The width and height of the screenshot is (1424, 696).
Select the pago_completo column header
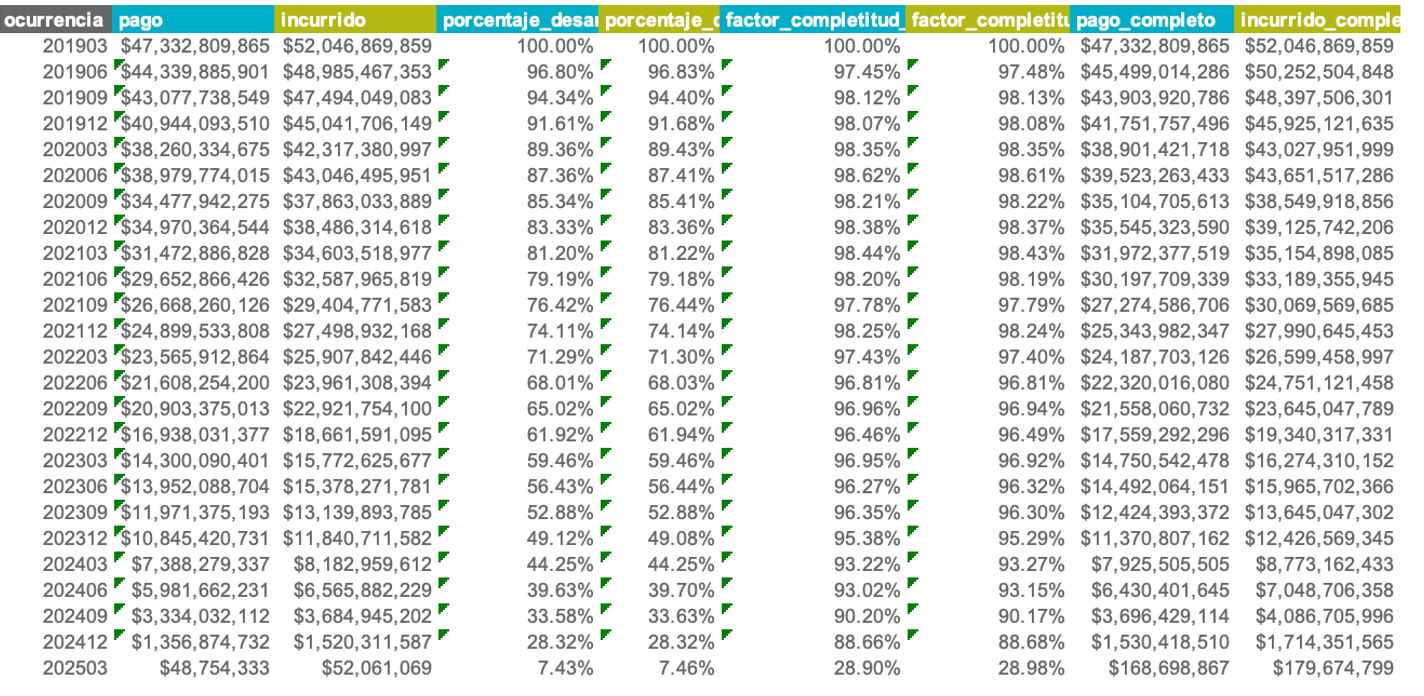1151,20
